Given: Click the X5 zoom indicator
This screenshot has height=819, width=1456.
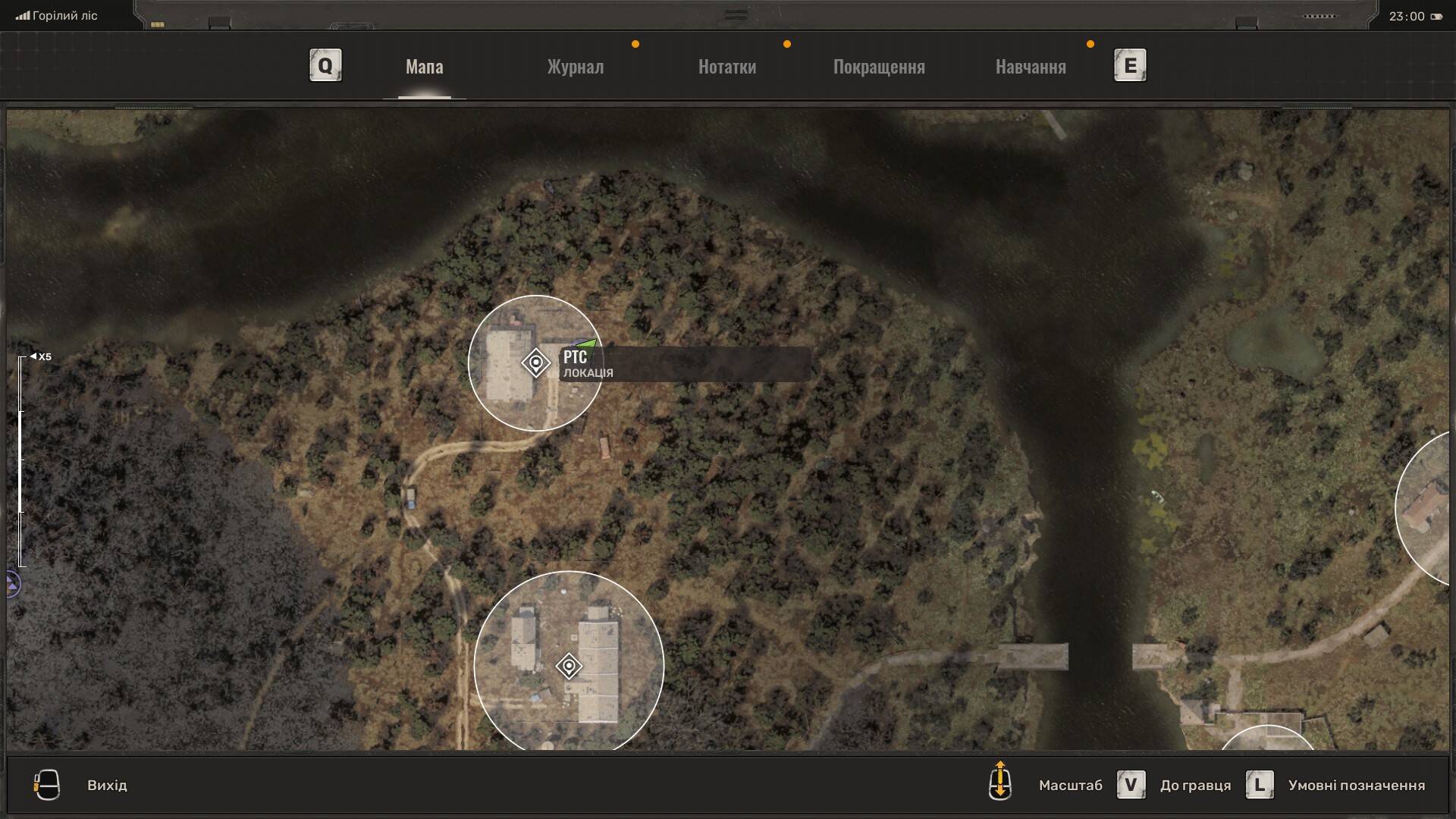Looking at the screenshot, I should [41, 356].
